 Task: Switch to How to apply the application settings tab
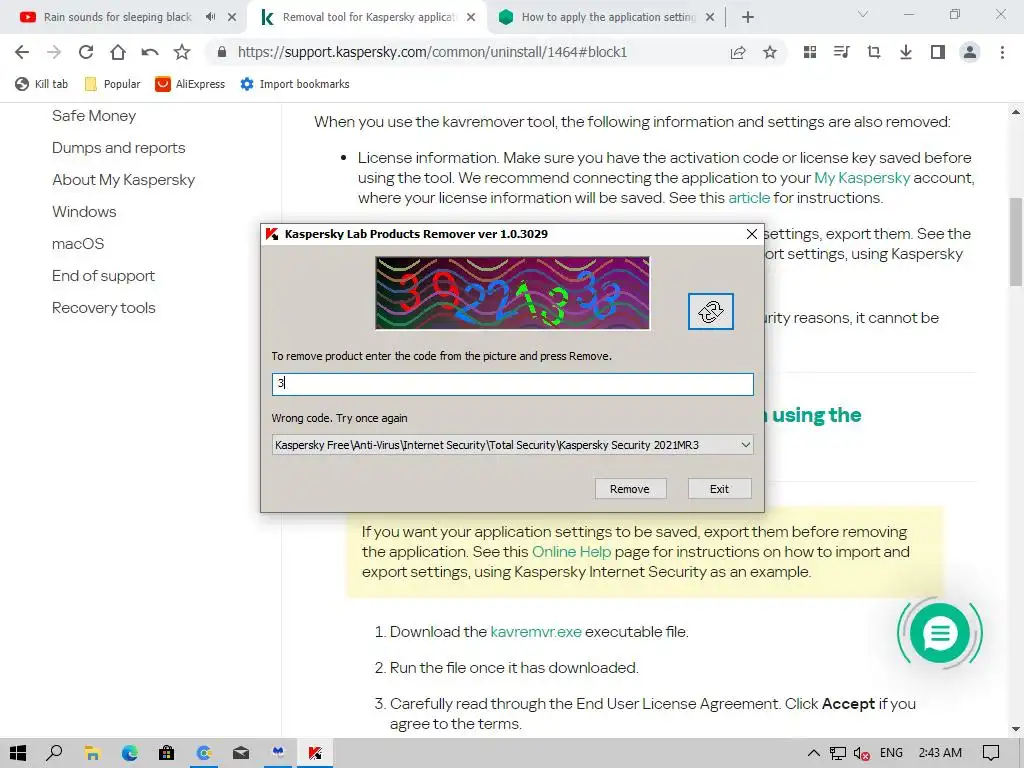click(607, 17)
